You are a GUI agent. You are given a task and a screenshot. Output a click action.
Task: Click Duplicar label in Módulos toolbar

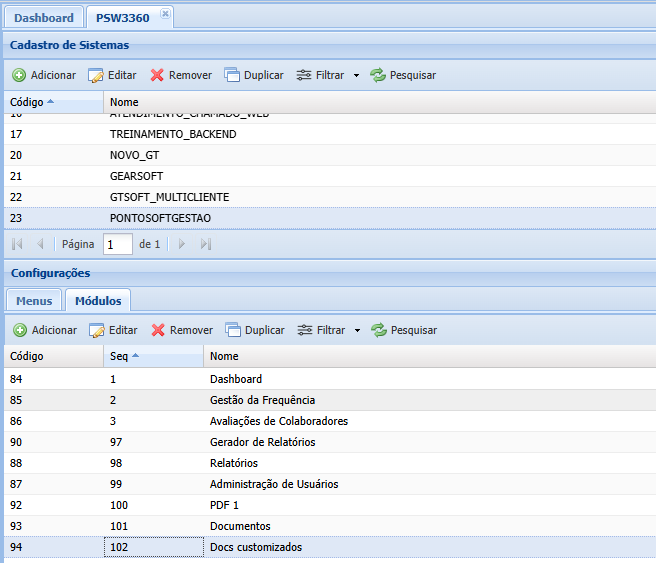(264, 330)
